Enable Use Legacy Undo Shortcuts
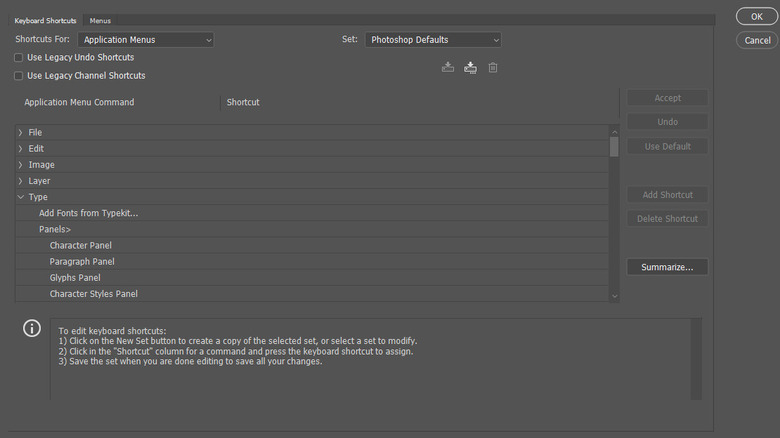This screenshot has width=780, height=438. [x=19, y=58]
